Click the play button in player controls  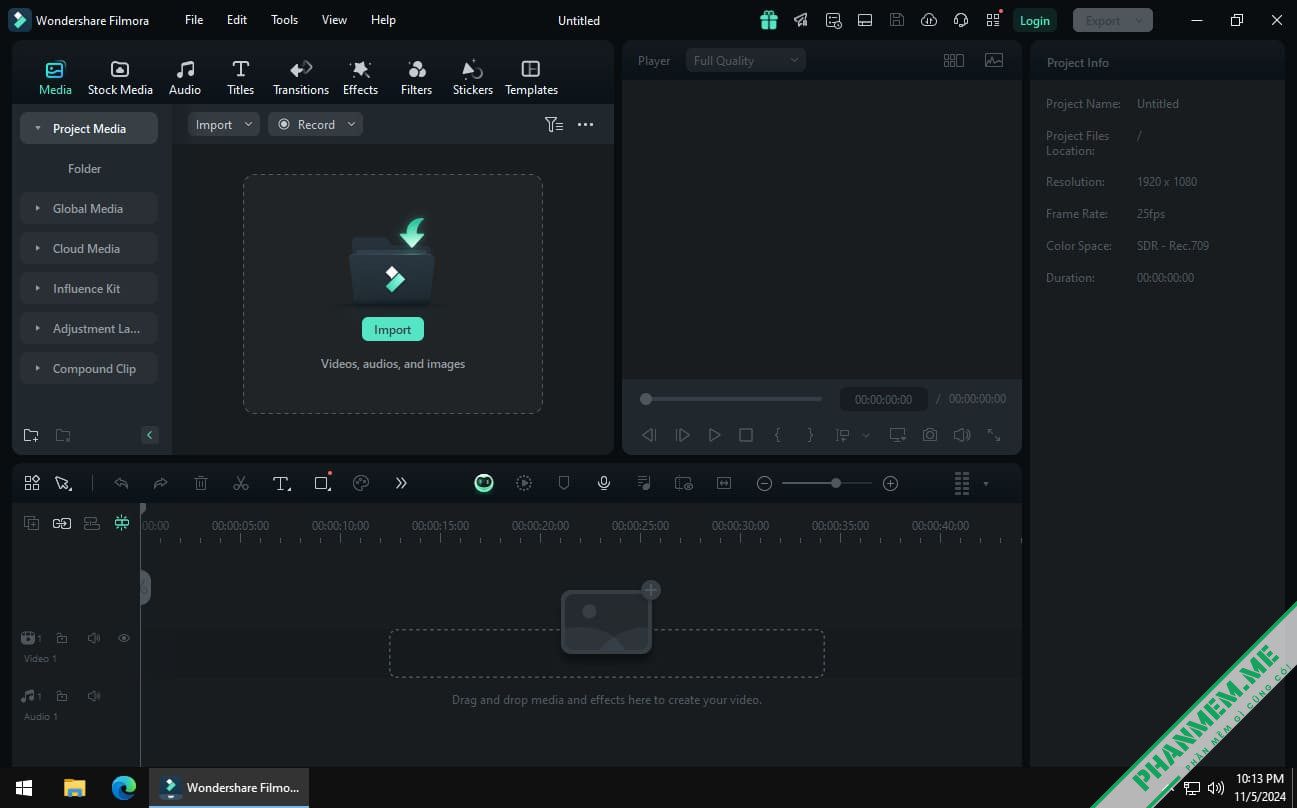[714, 435]
